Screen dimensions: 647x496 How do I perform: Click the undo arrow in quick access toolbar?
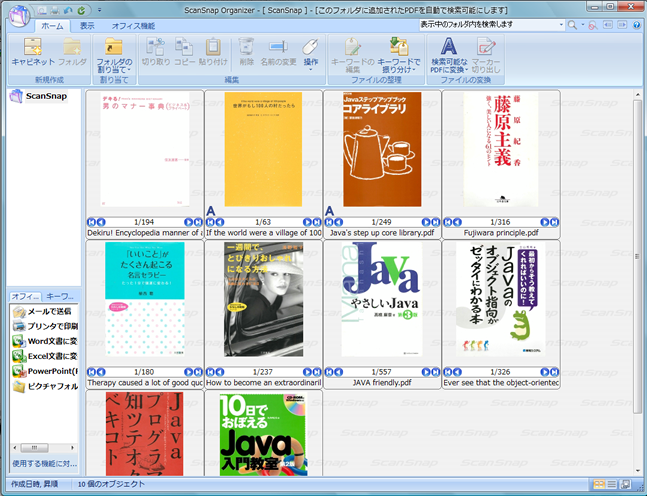click(x=68, y=10)
